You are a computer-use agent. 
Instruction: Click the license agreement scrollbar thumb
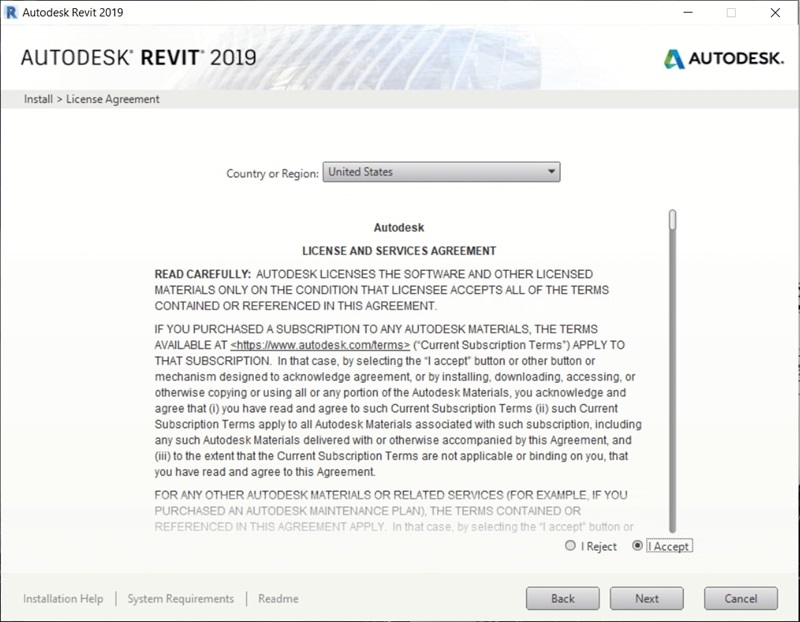[673, 219]
